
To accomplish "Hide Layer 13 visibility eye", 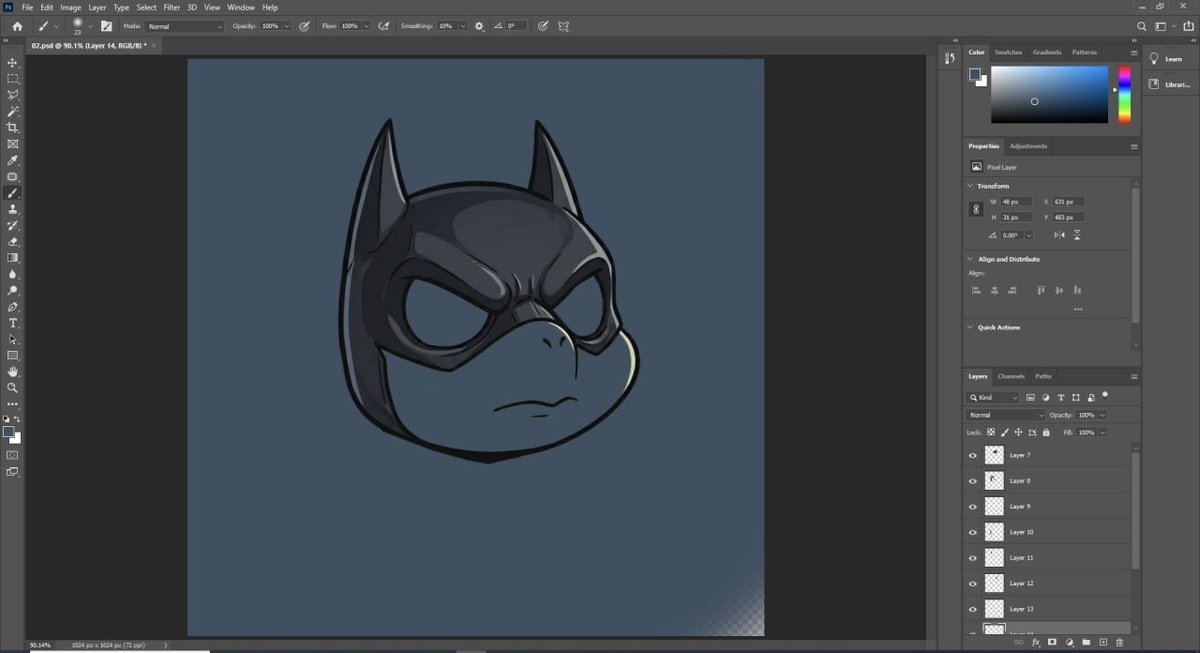I will [x=973, y=609].
